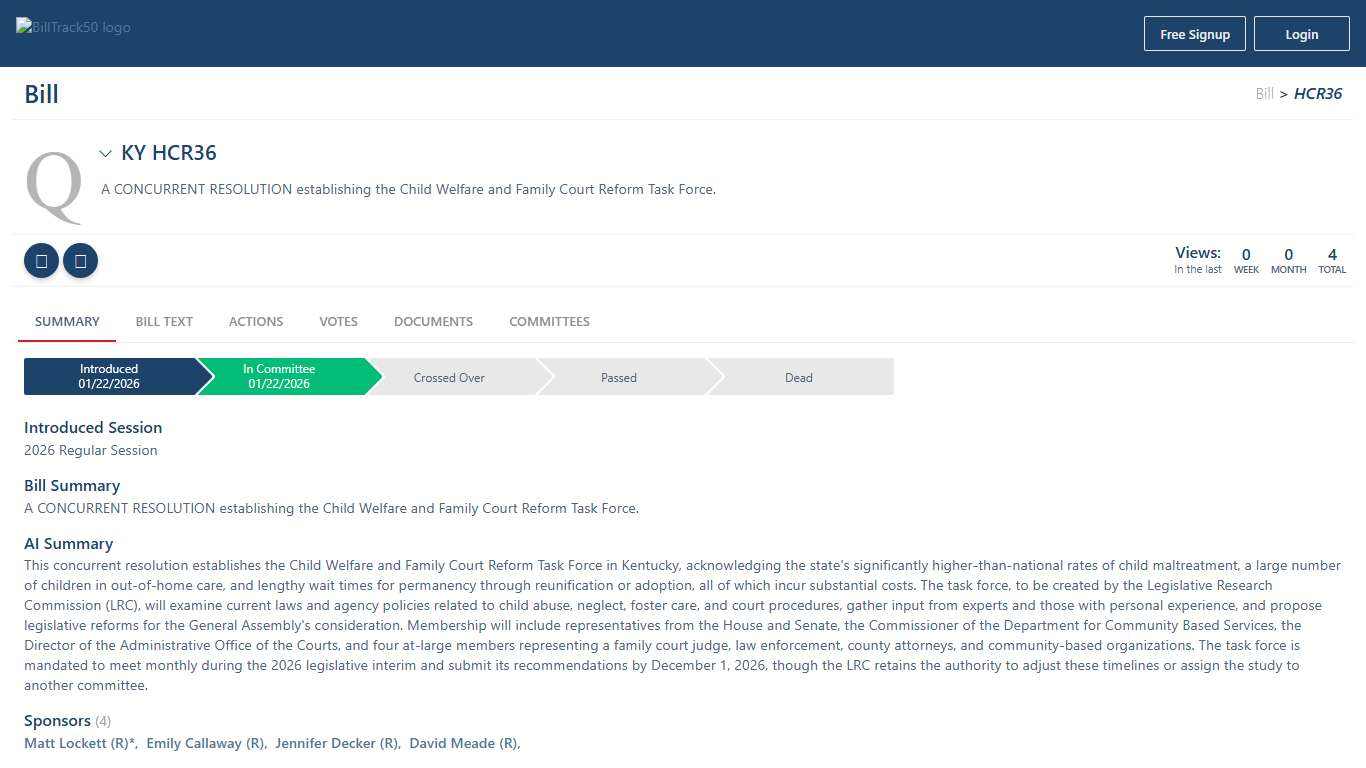The height and width of the screenshot is (768, 1366).
Task: Select the Summary tab
Action: [x=67, y=321]
